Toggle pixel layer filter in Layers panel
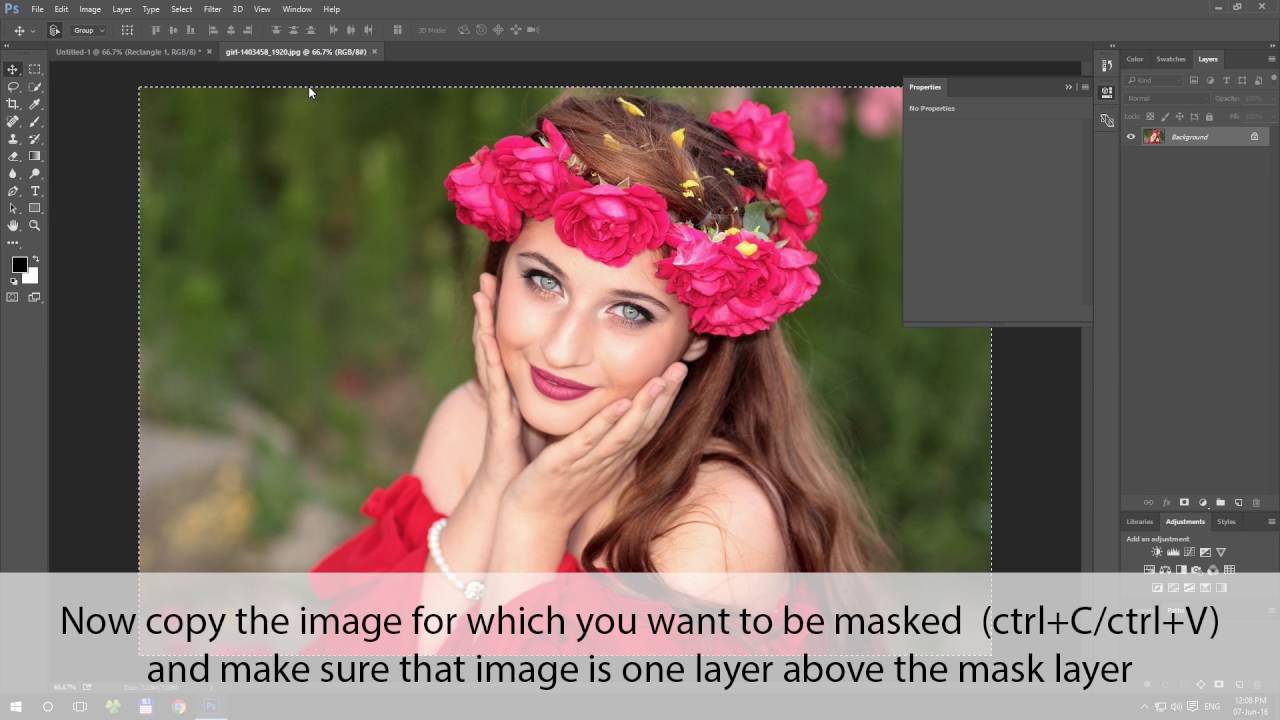Screen dimensions: 1280x720 pos(1194,80)
